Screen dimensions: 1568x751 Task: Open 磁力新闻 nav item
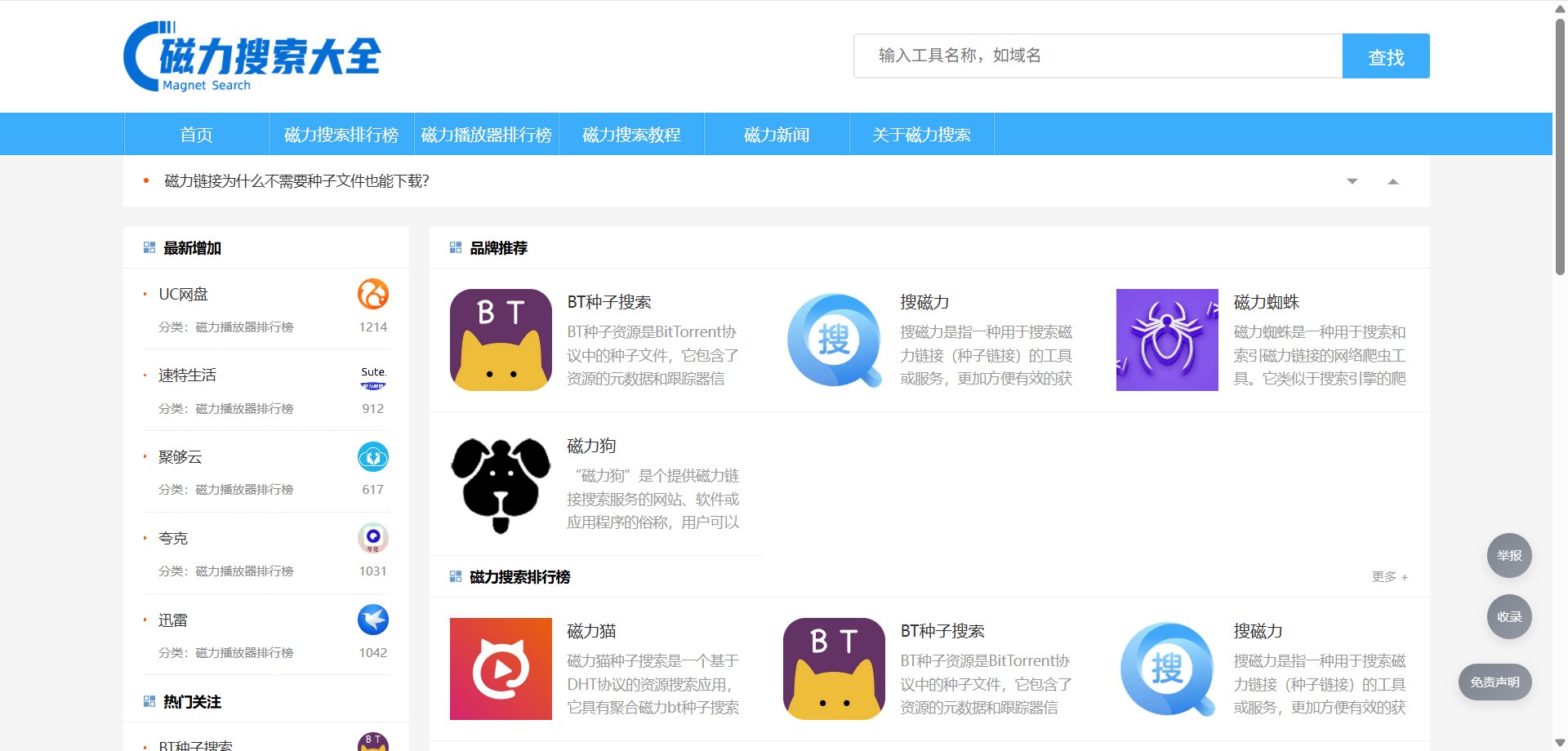(777, 134)
